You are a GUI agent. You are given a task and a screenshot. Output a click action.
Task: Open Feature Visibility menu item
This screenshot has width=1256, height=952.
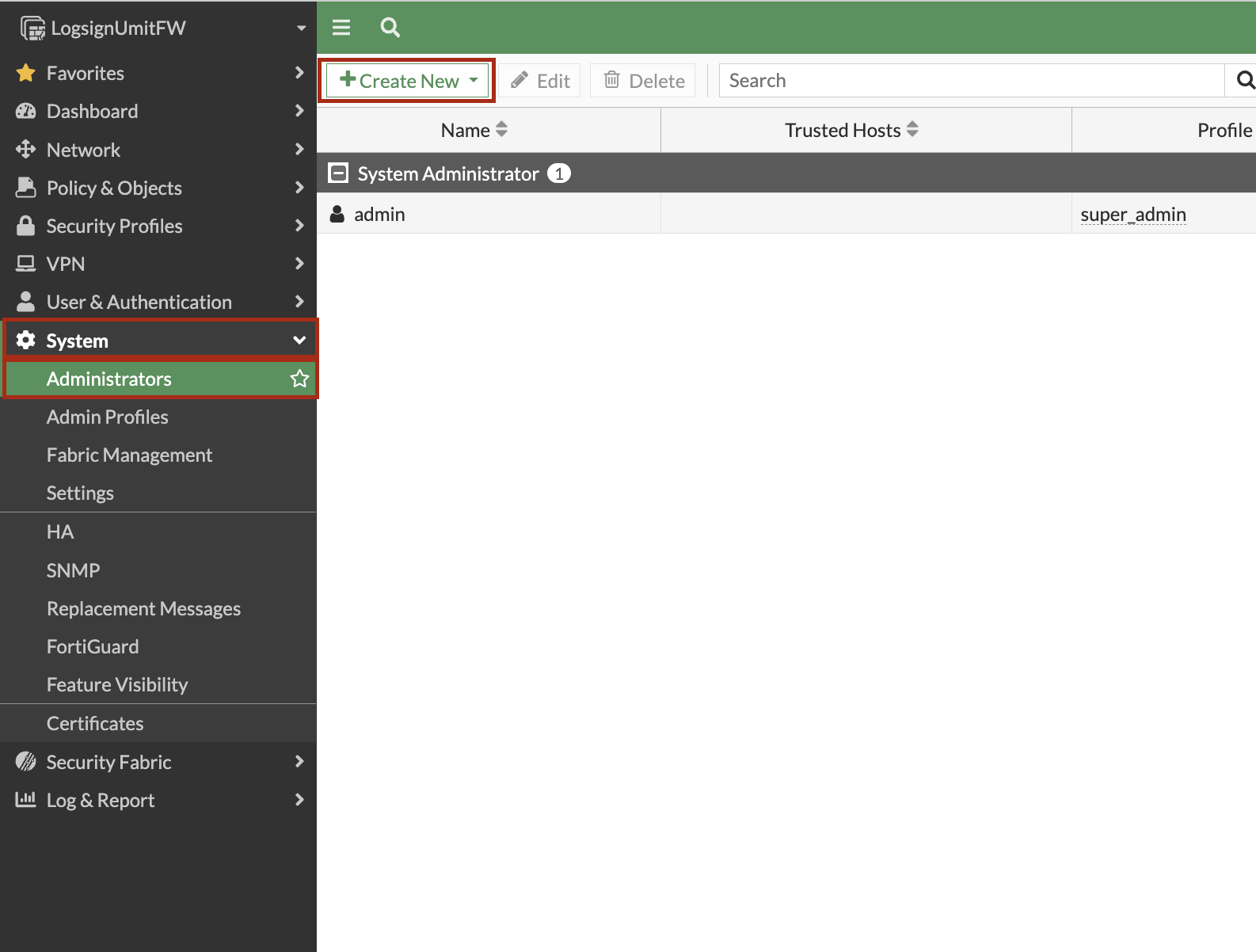click(x=158, y=684)
